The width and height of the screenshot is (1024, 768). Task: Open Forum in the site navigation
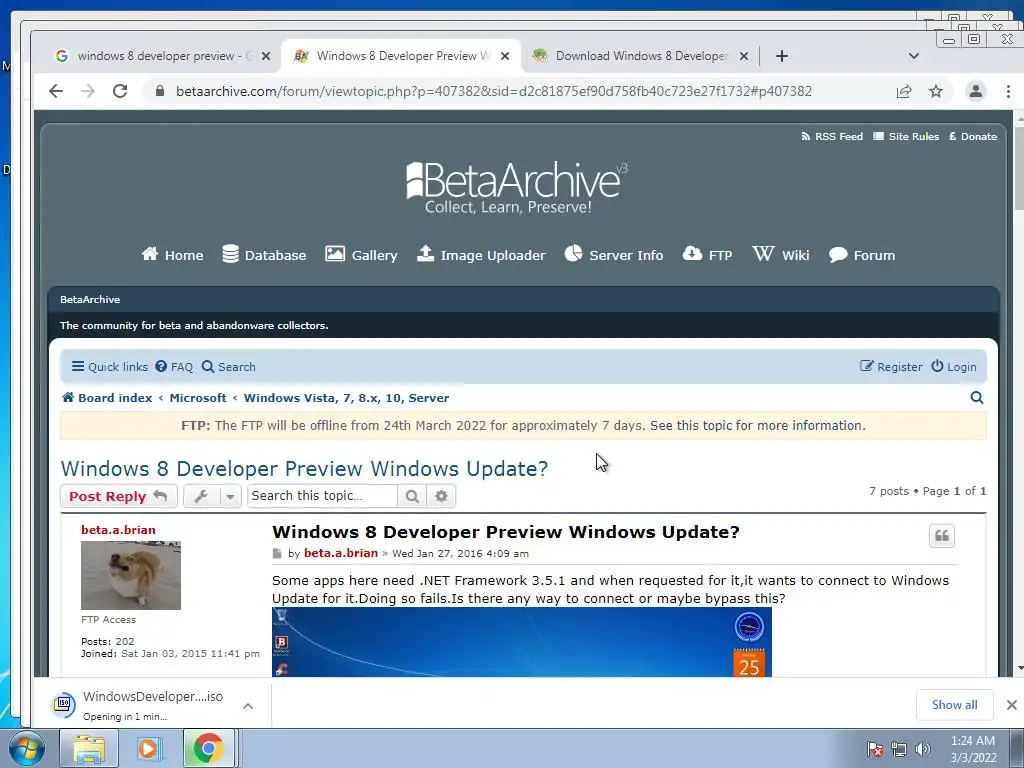coord(862,255)
